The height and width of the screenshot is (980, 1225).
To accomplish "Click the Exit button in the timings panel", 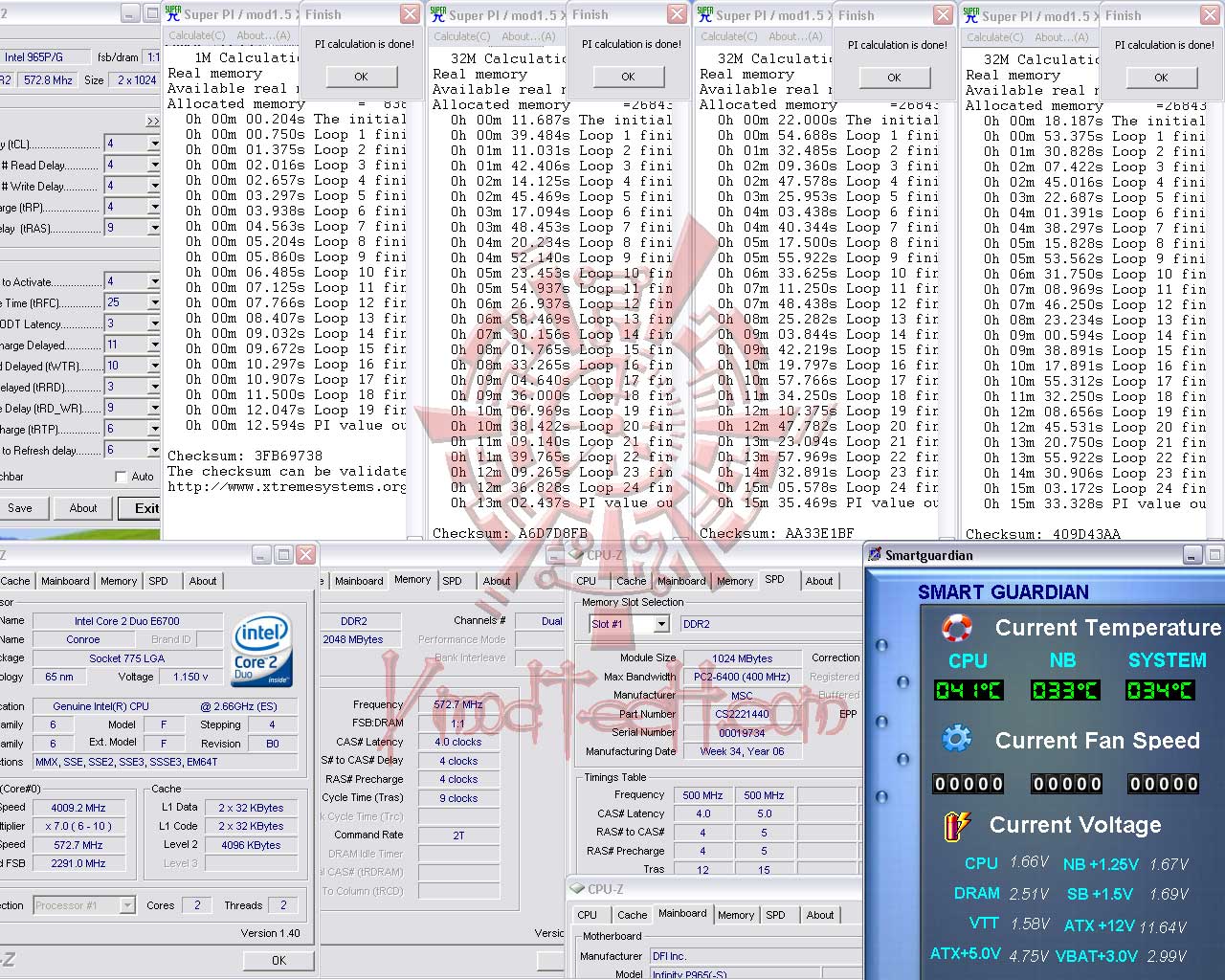I will coord(142,508).
